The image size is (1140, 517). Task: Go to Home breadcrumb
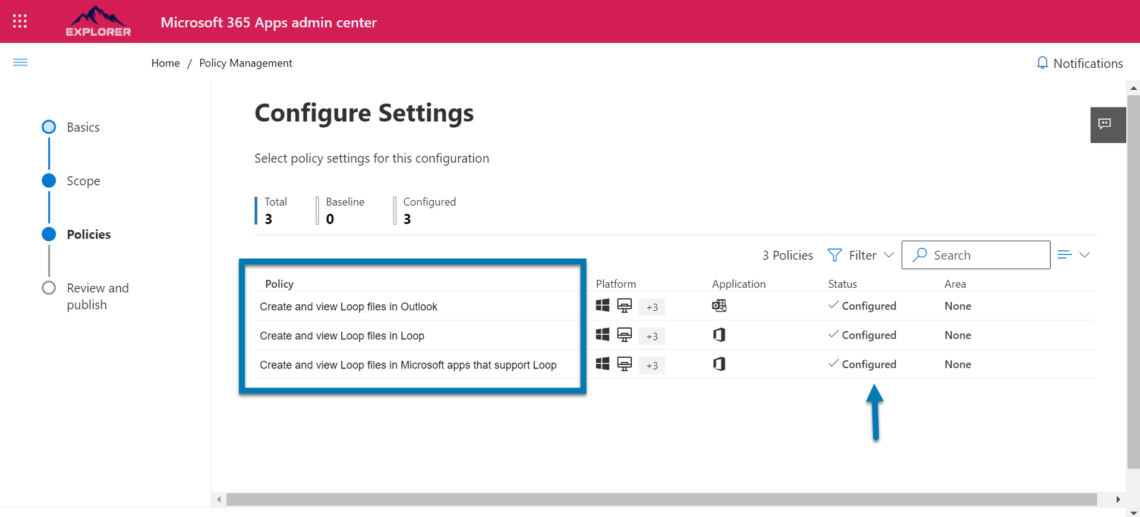tap(165, 63)
